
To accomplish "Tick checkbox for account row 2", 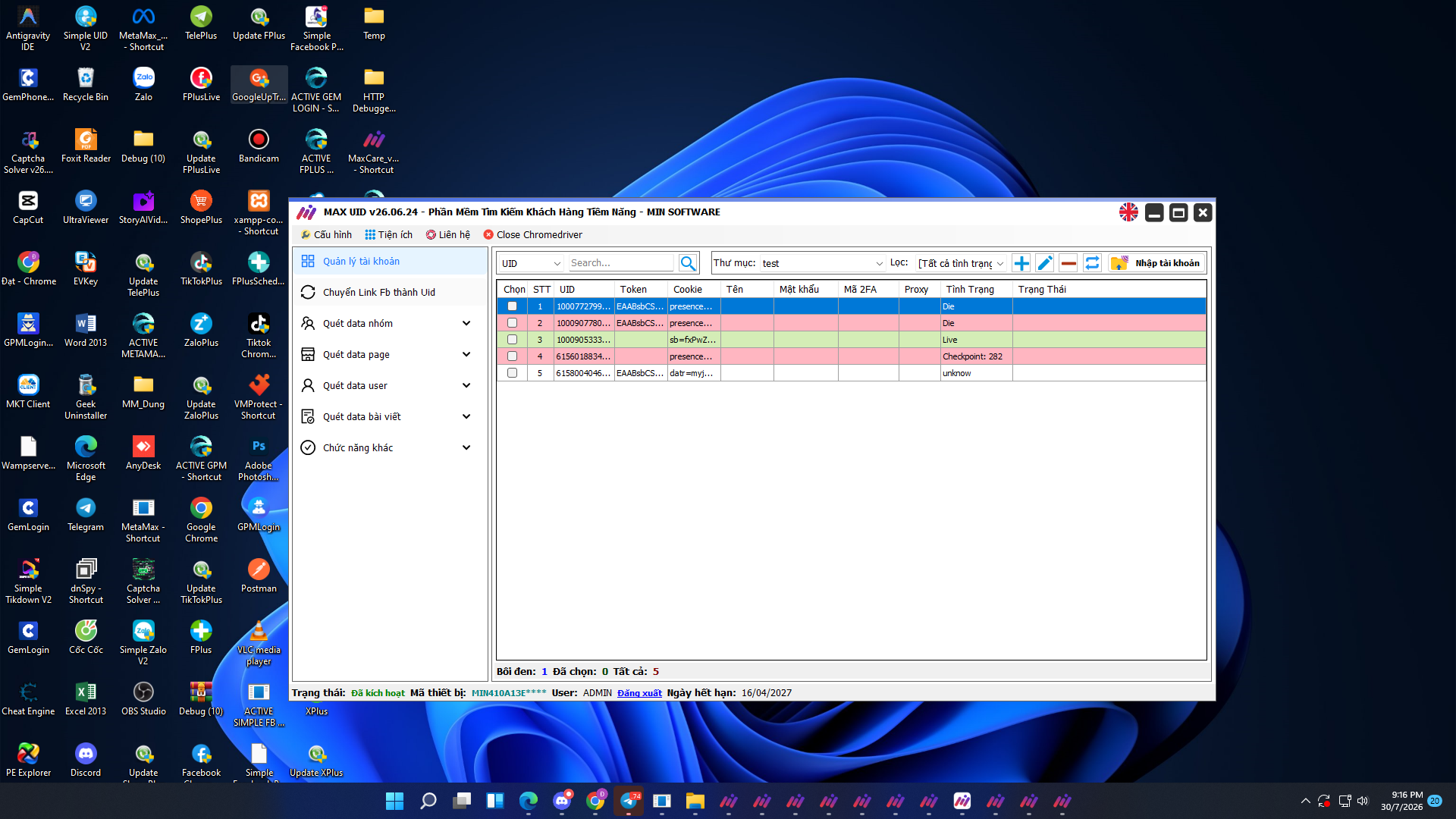I will pos(512,323).
